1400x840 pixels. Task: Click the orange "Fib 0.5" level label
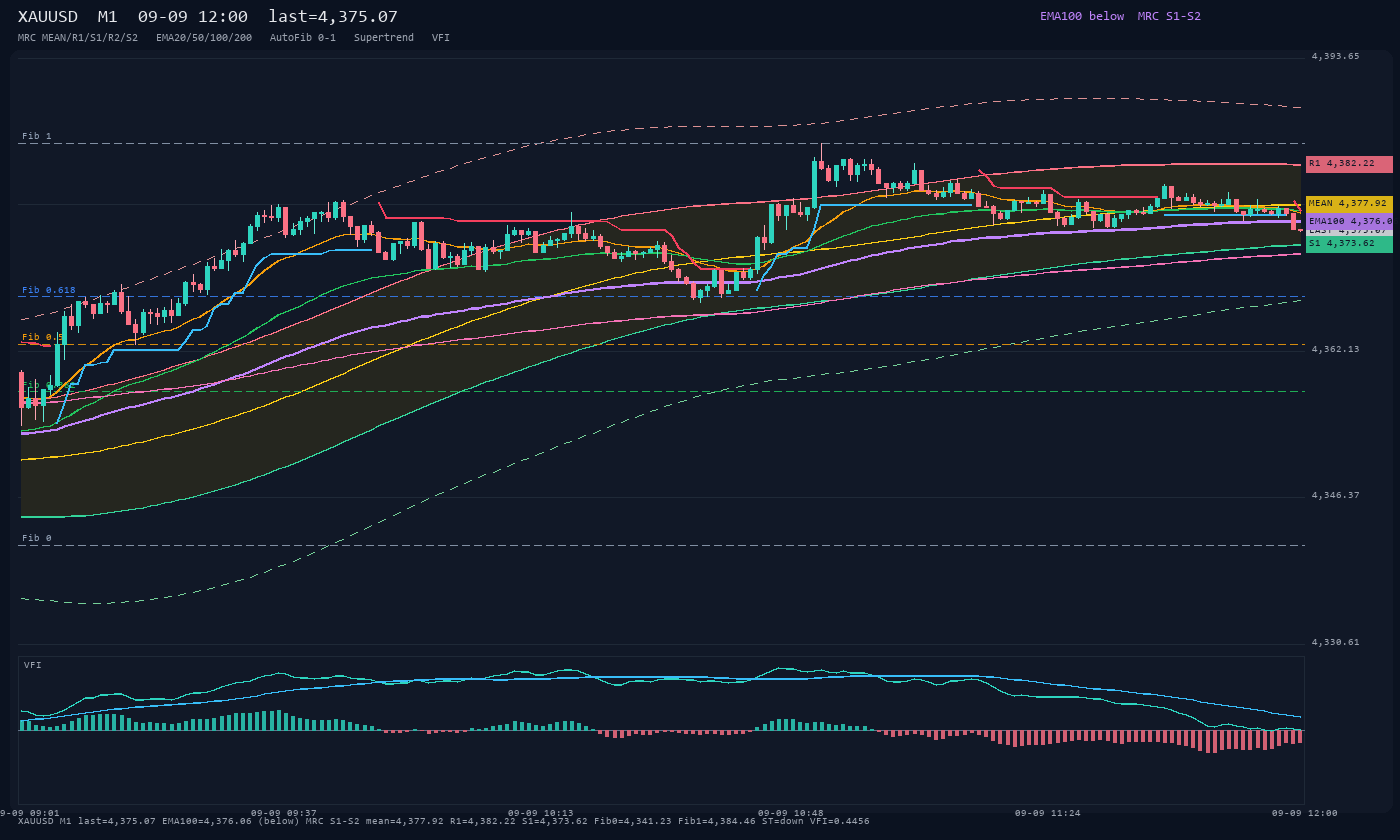[x=43, y=337]
